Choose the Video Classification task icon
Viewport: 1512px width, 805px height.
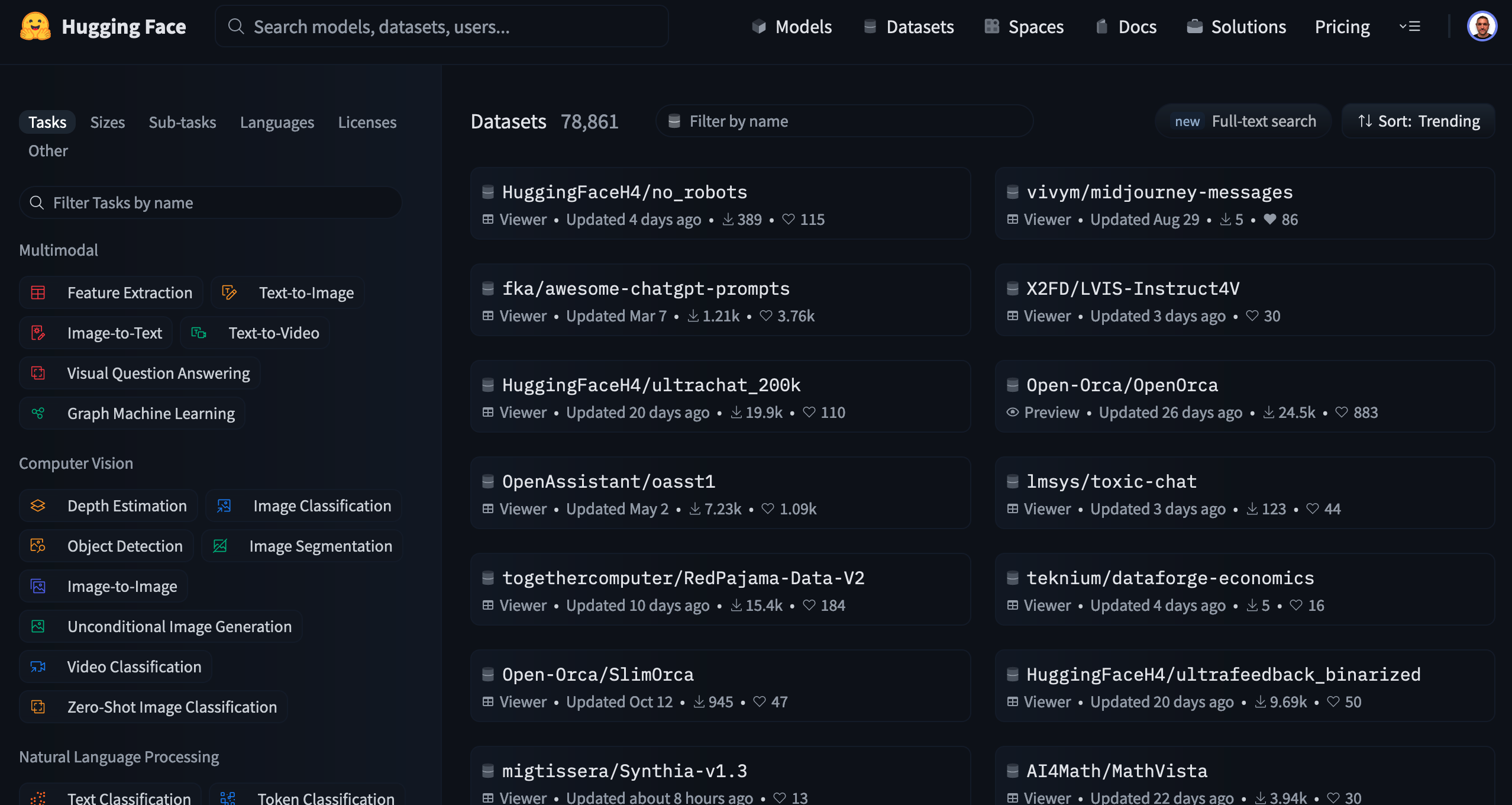[38, 666]
